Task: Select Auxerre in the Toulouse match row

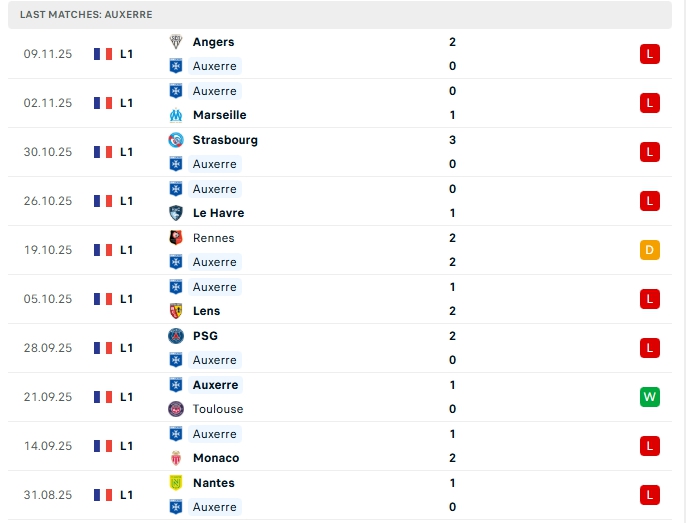Action: (215, 385)
